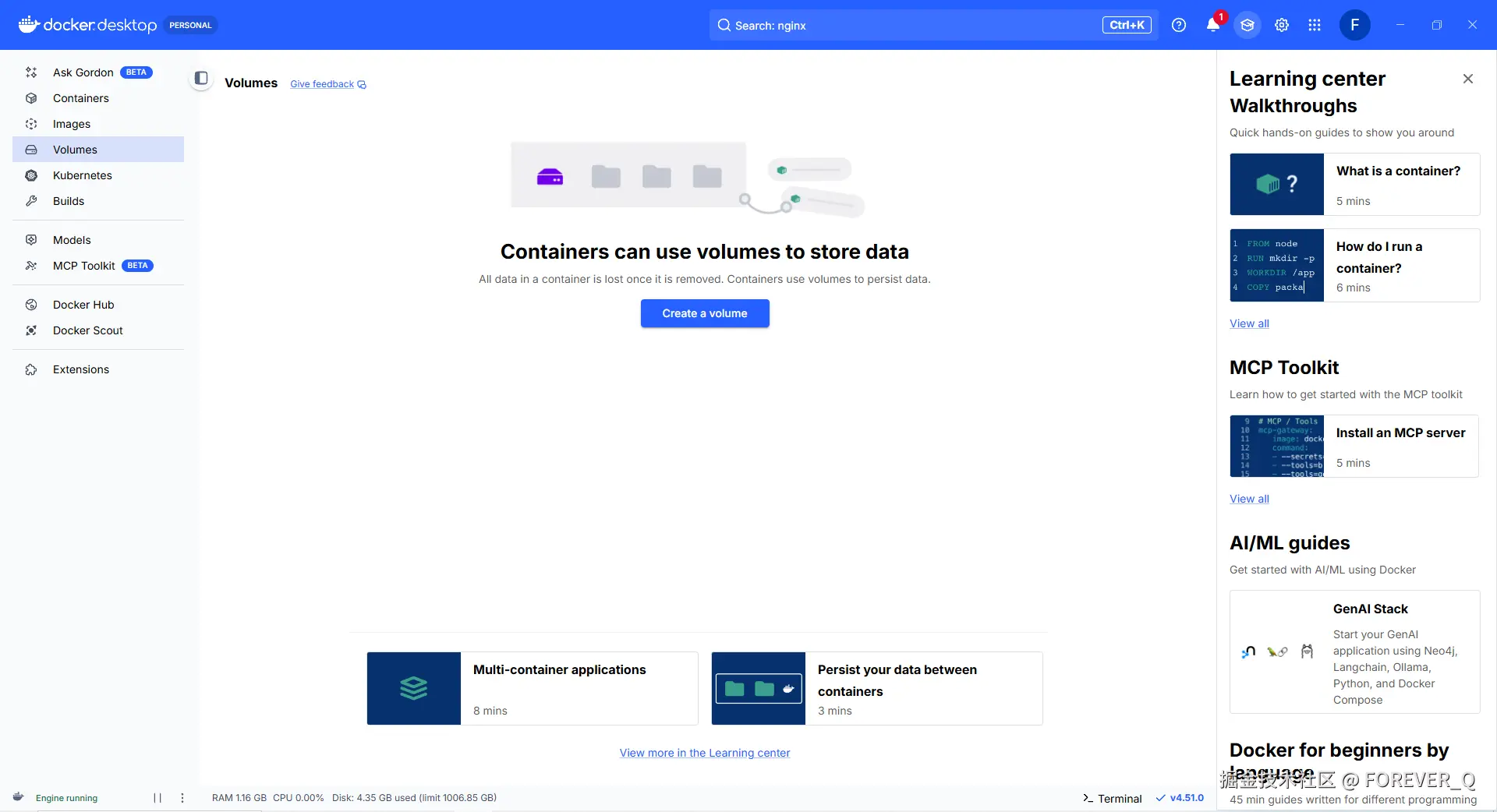This screenshot has height=812, width=1497.
Task: Go to Images section
Action: pyautogui.click(x=98, y=124)
